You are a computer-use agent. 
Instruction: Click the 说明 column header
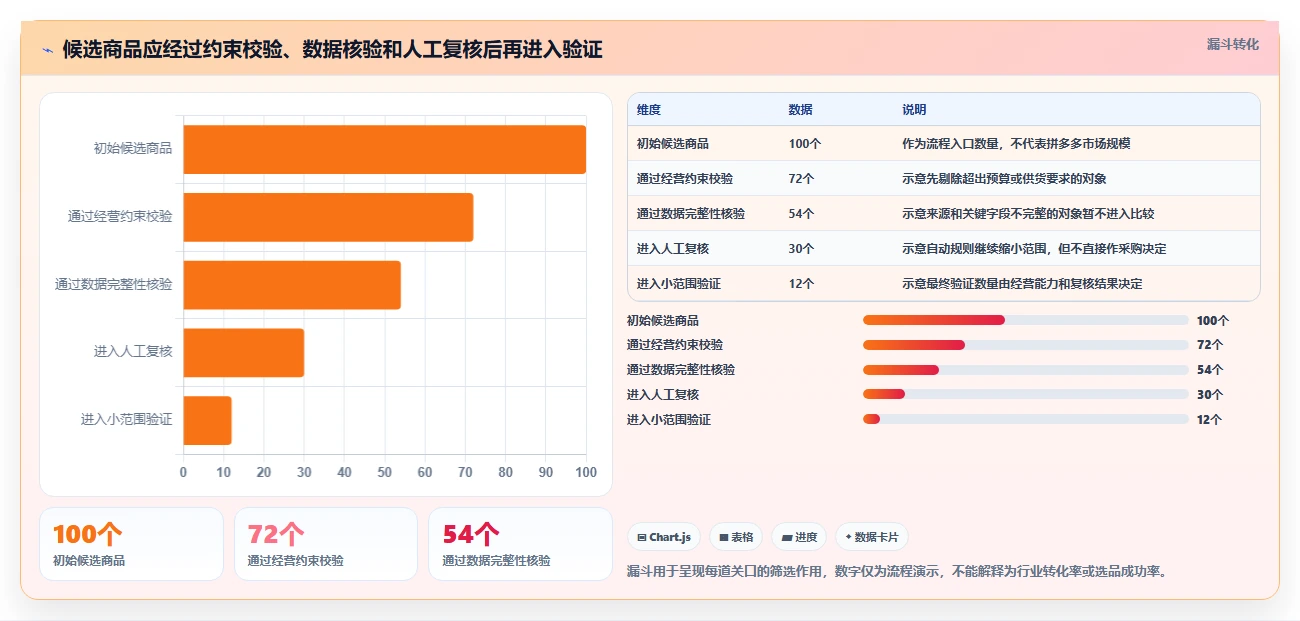tap(914, 110)
